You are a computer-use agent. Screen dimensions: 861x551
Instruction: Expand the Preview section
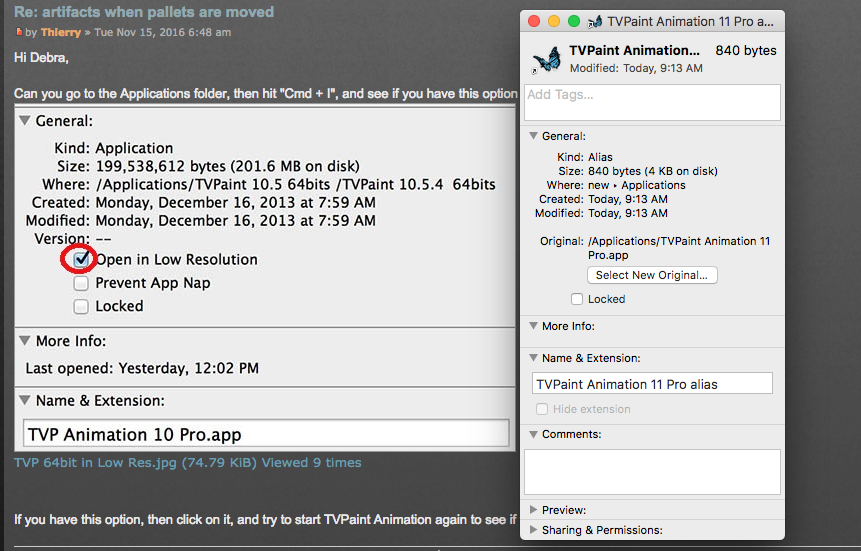click(533, 510)
